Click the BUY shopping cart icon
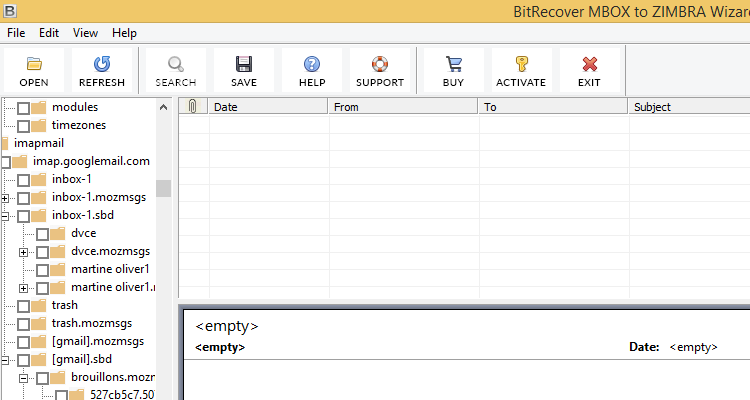 pos(453,64)
